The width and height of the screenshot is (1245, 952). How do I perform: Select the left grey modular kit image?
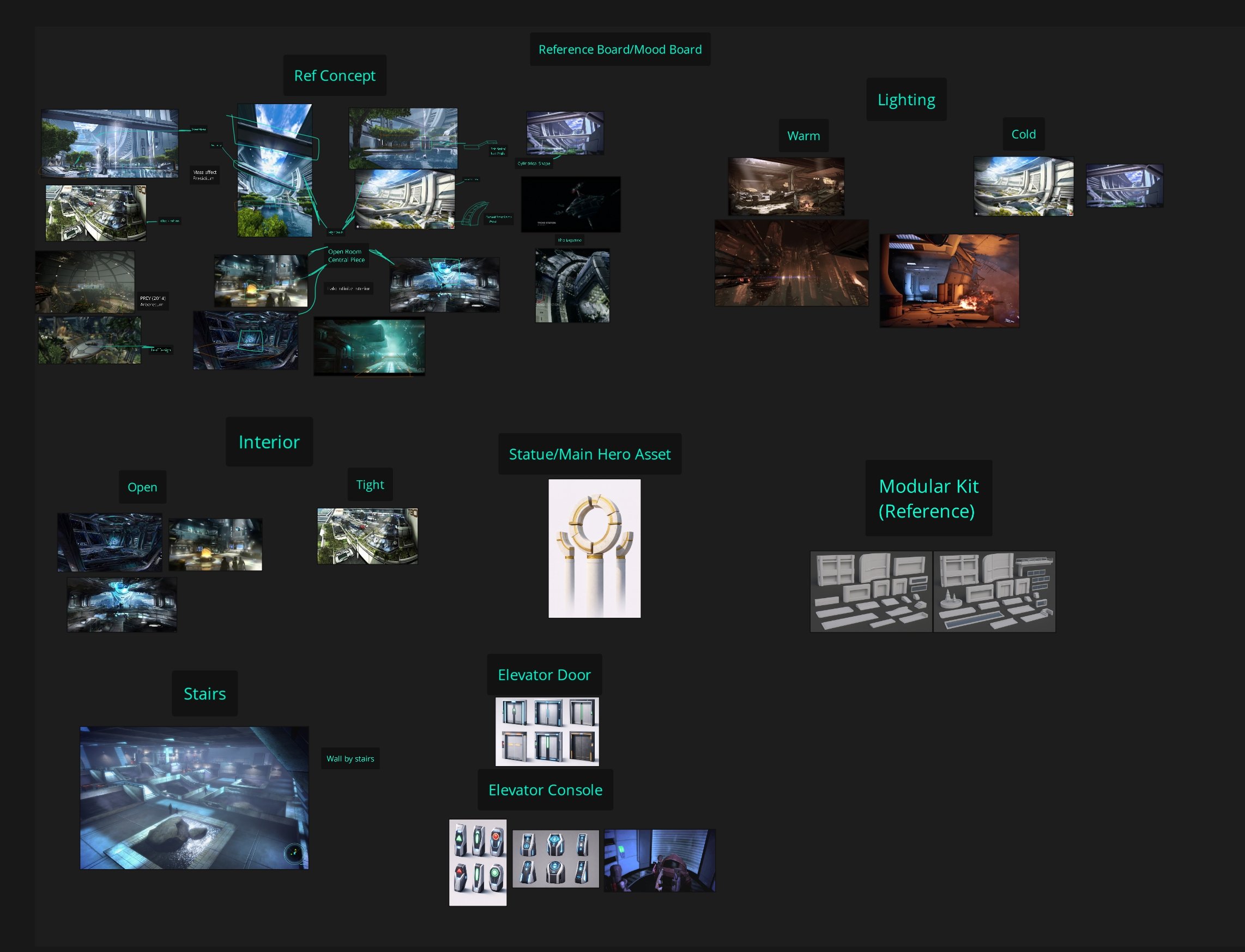point(871,591)
